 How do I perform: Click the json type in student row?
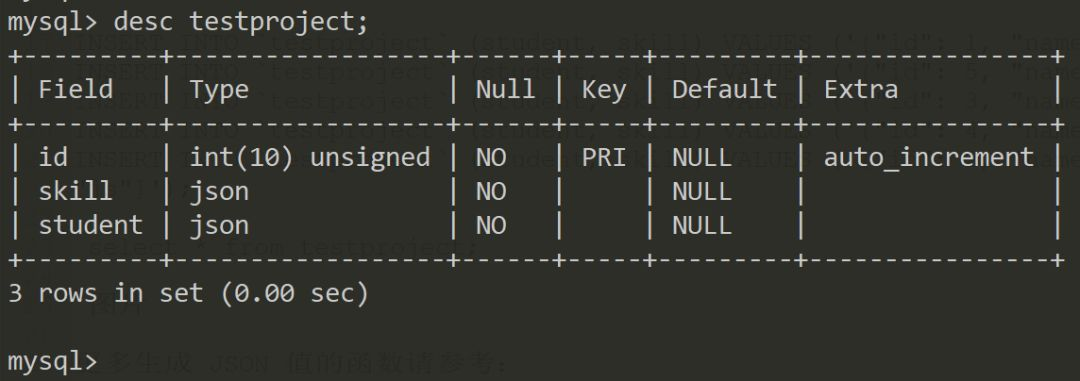219,225
